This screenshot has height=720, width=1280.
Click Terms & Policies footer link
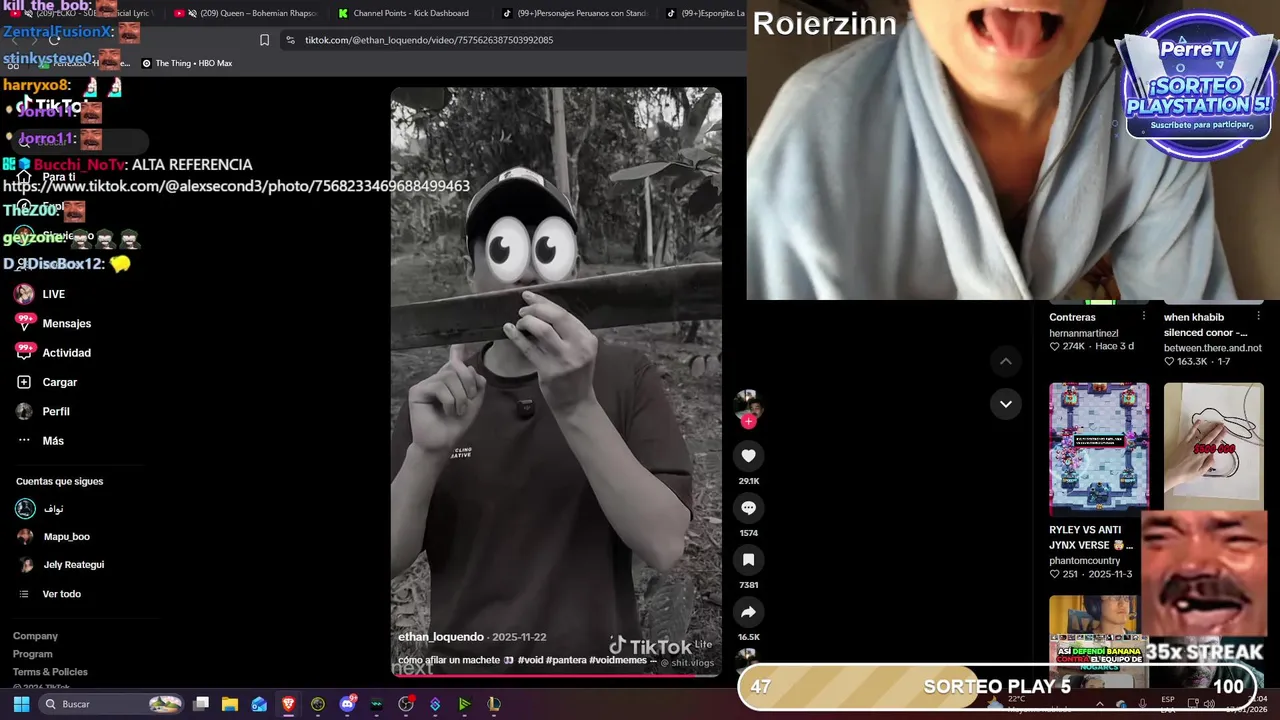click(50, 672)
